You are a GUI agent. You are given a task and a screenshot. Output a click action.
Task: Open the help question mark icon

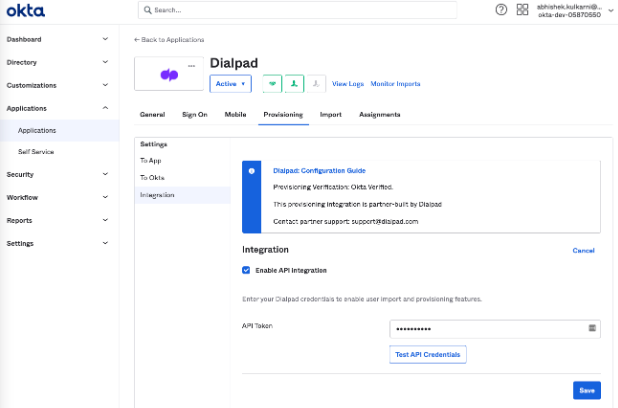(501, 9)
